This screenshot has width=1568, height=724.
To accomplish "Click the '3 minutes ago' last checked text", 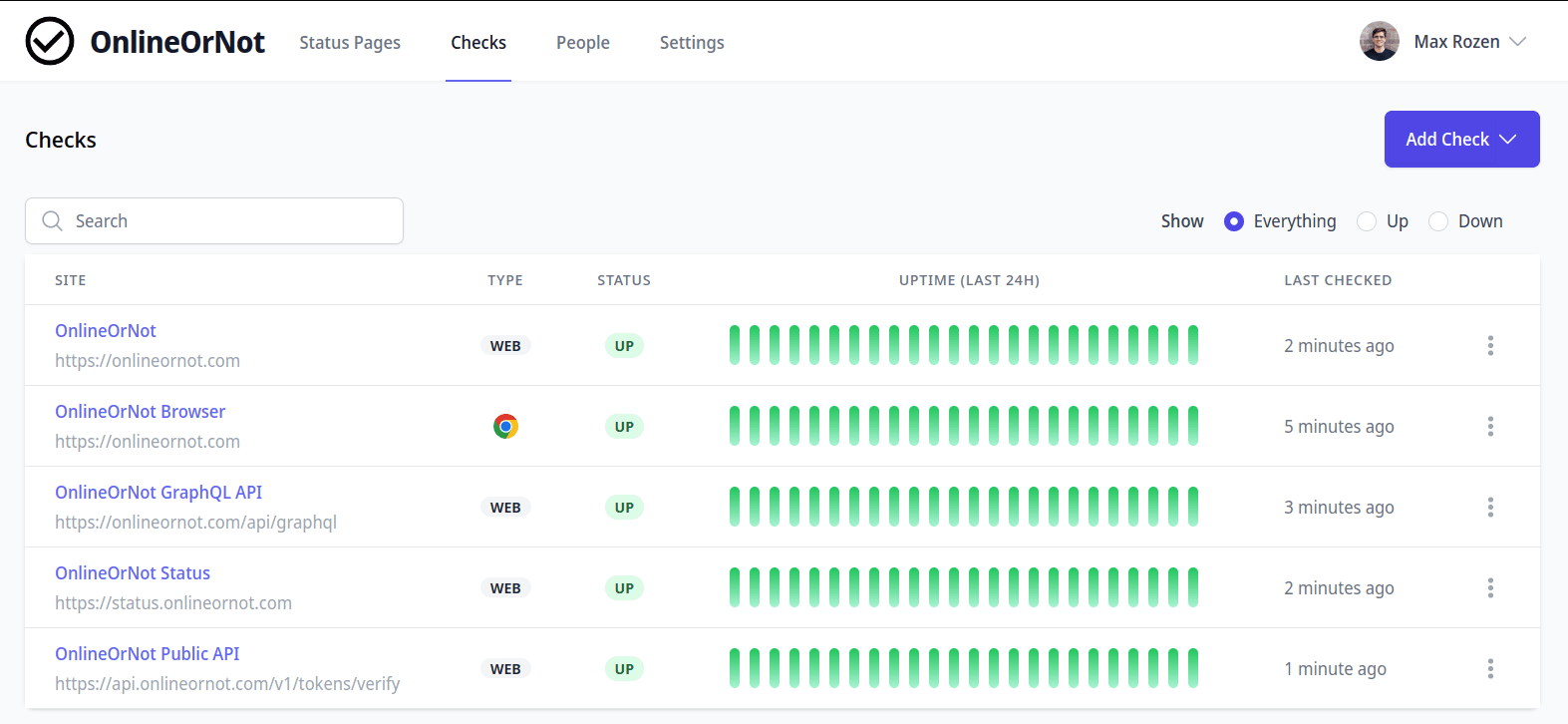I will point(1339,508).
